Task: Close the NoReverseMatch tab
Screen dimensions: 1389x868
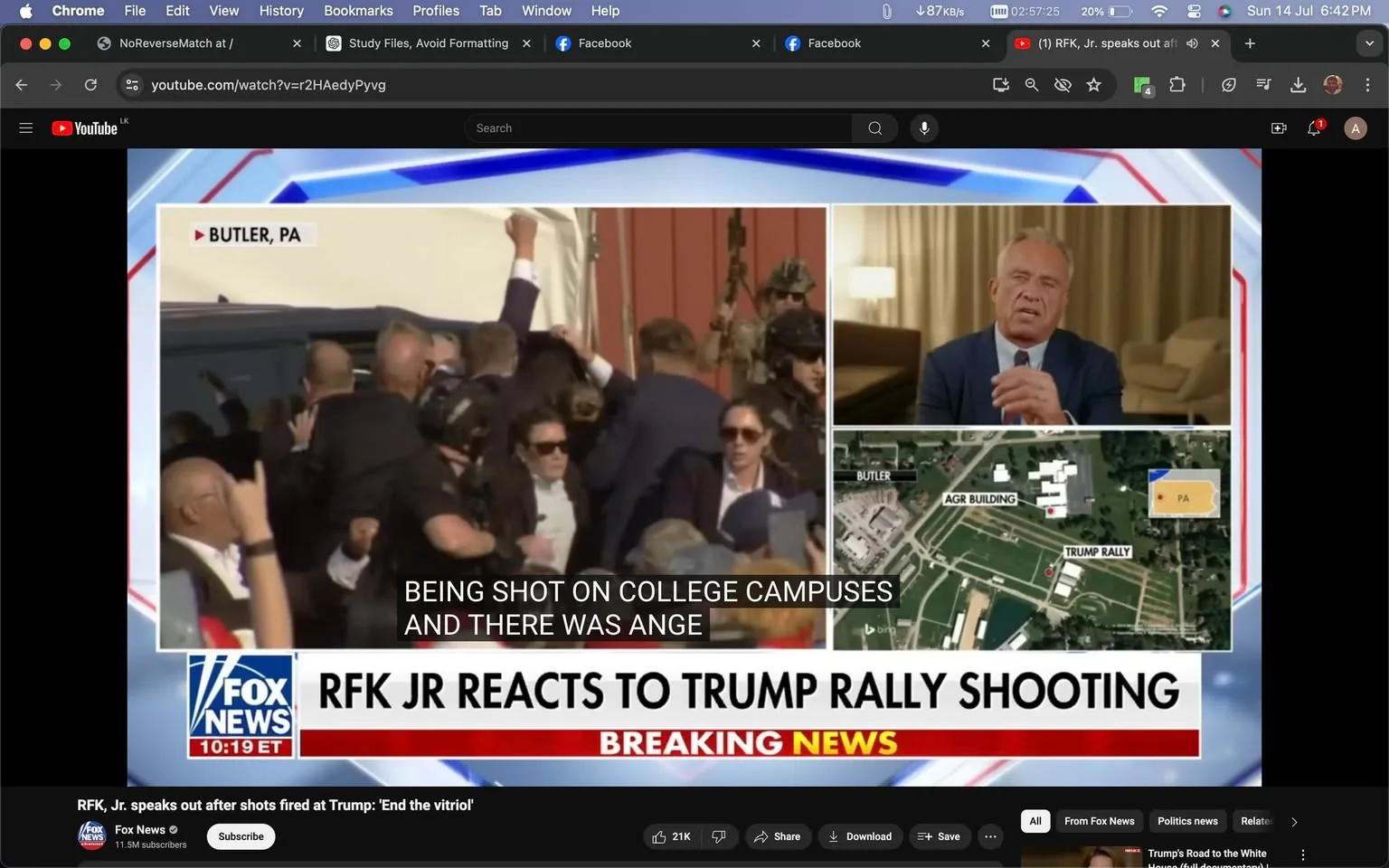Action: click(297, 43)
